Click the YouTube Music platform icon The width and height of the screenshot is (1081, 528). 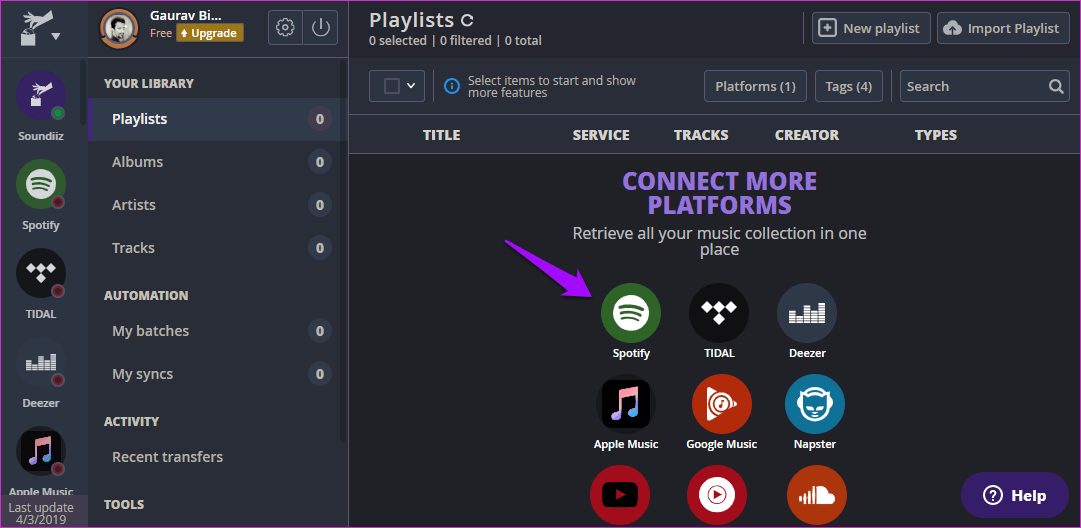(717, 495)
